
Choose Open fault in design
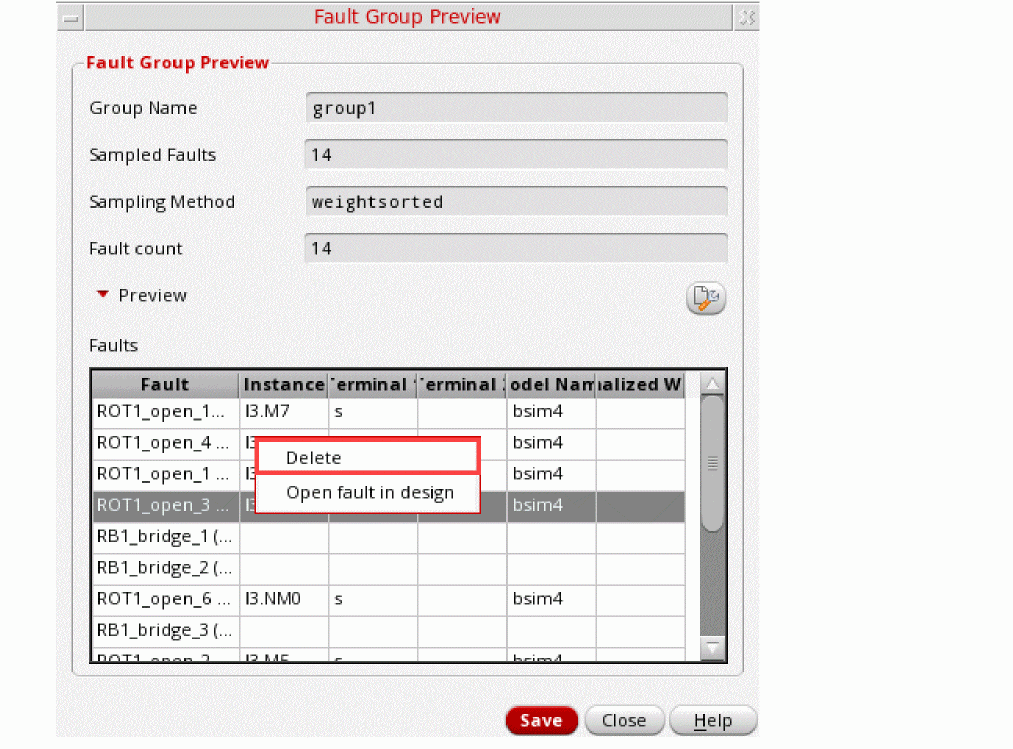click(368, 492)
